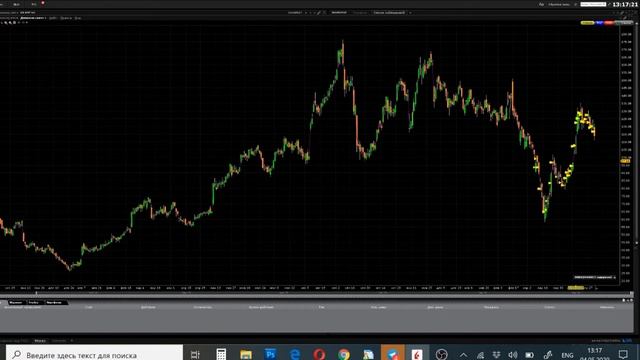The image size is (640, 360).
Task: Open the volume control tray icon
Action: point(513,355)
